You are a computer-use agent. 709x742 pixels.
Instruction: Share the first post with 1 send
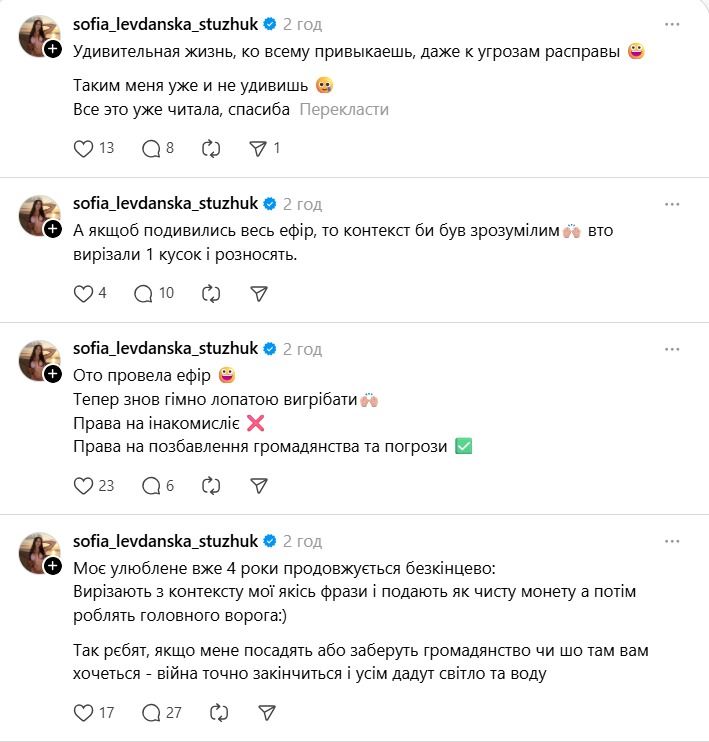[258, 148]
